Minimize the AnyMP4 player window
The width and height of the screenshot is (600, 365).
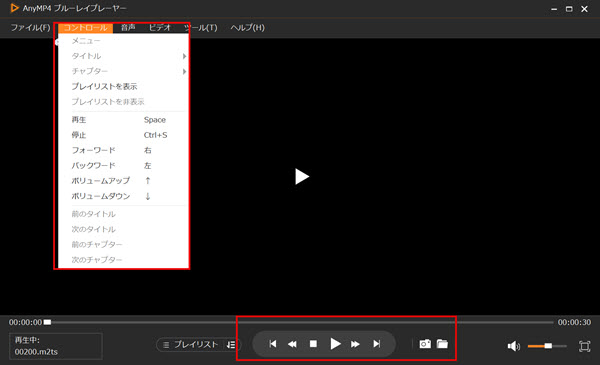(x=554, y=9)
